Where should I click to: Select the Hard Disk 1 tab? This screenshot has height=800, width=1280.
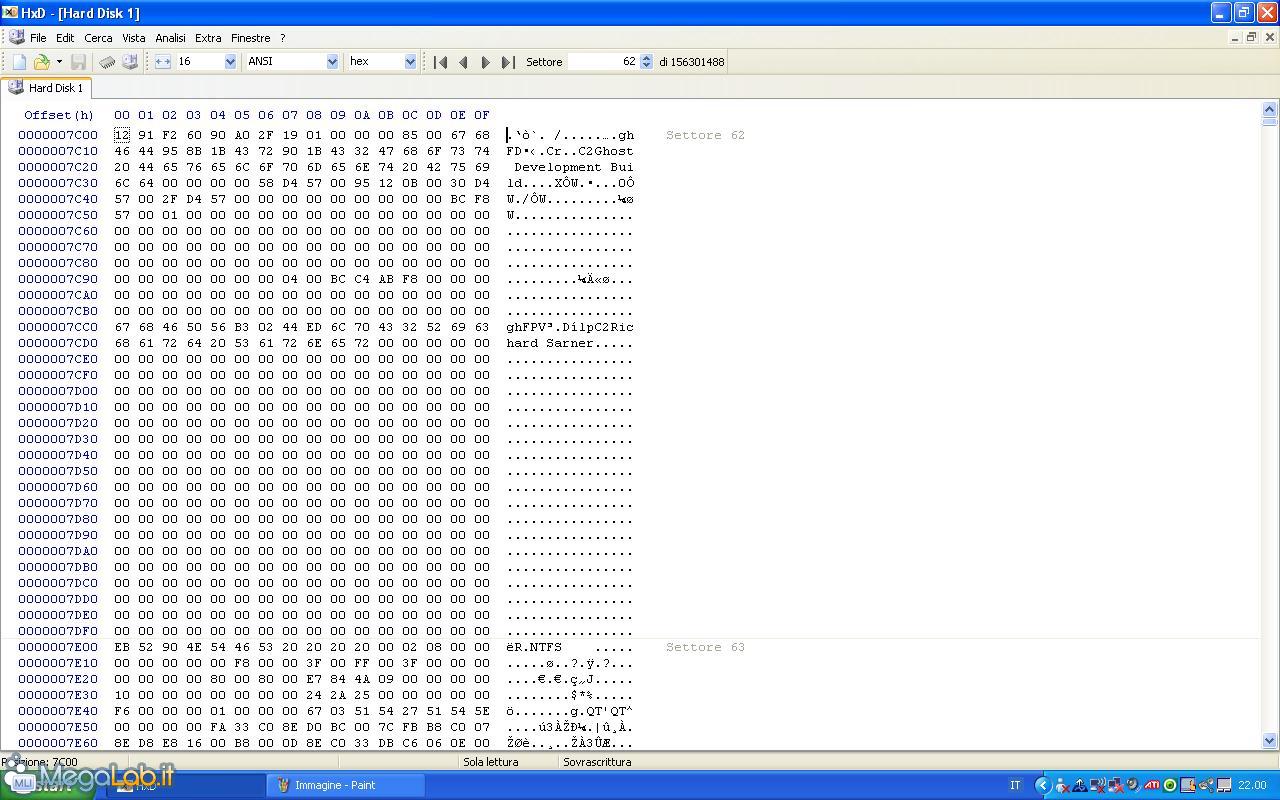tap(47, 88)
